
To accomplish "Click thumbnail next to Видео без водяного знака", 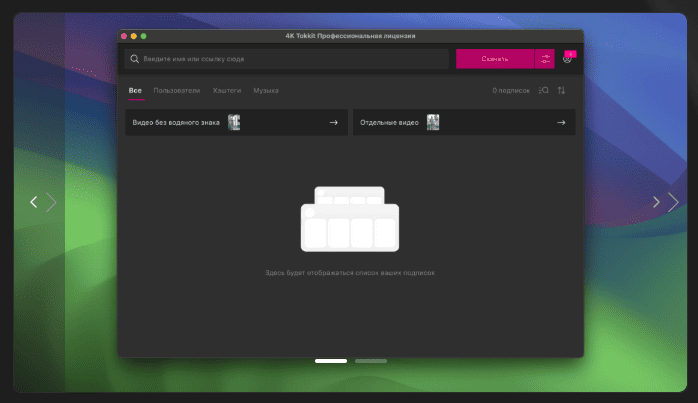I will [234, 122].
